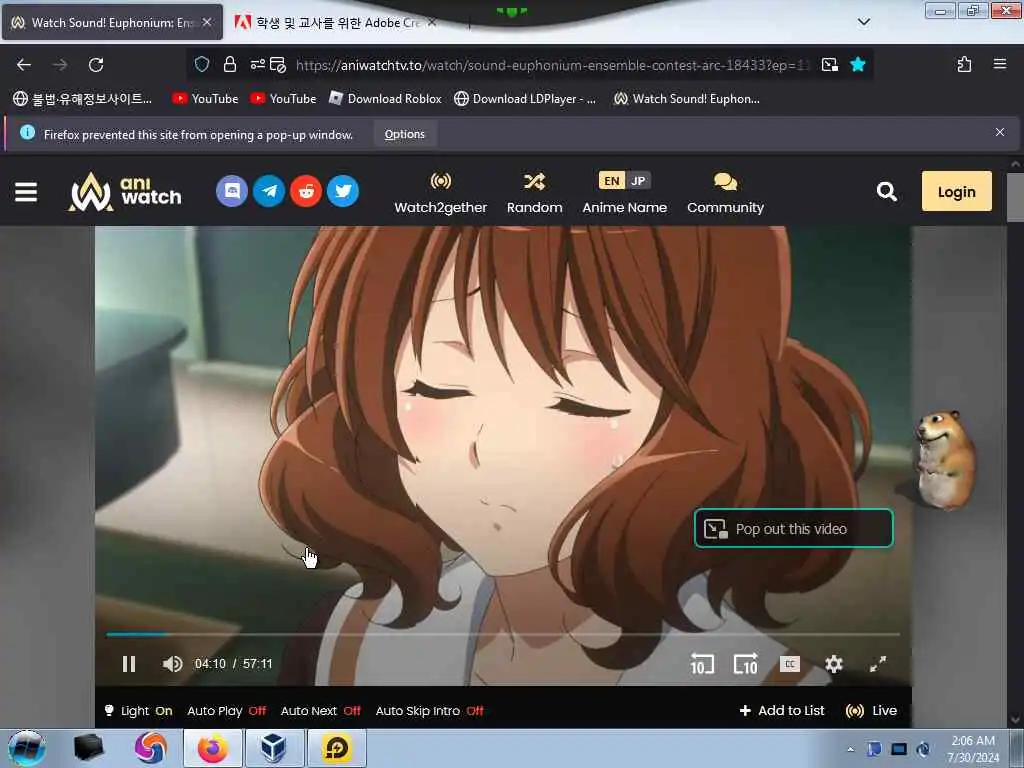Image resolution: width=1024 pixels, height=768 pixels.
Task: Enter fullscreen video mode
Action: 878,664
